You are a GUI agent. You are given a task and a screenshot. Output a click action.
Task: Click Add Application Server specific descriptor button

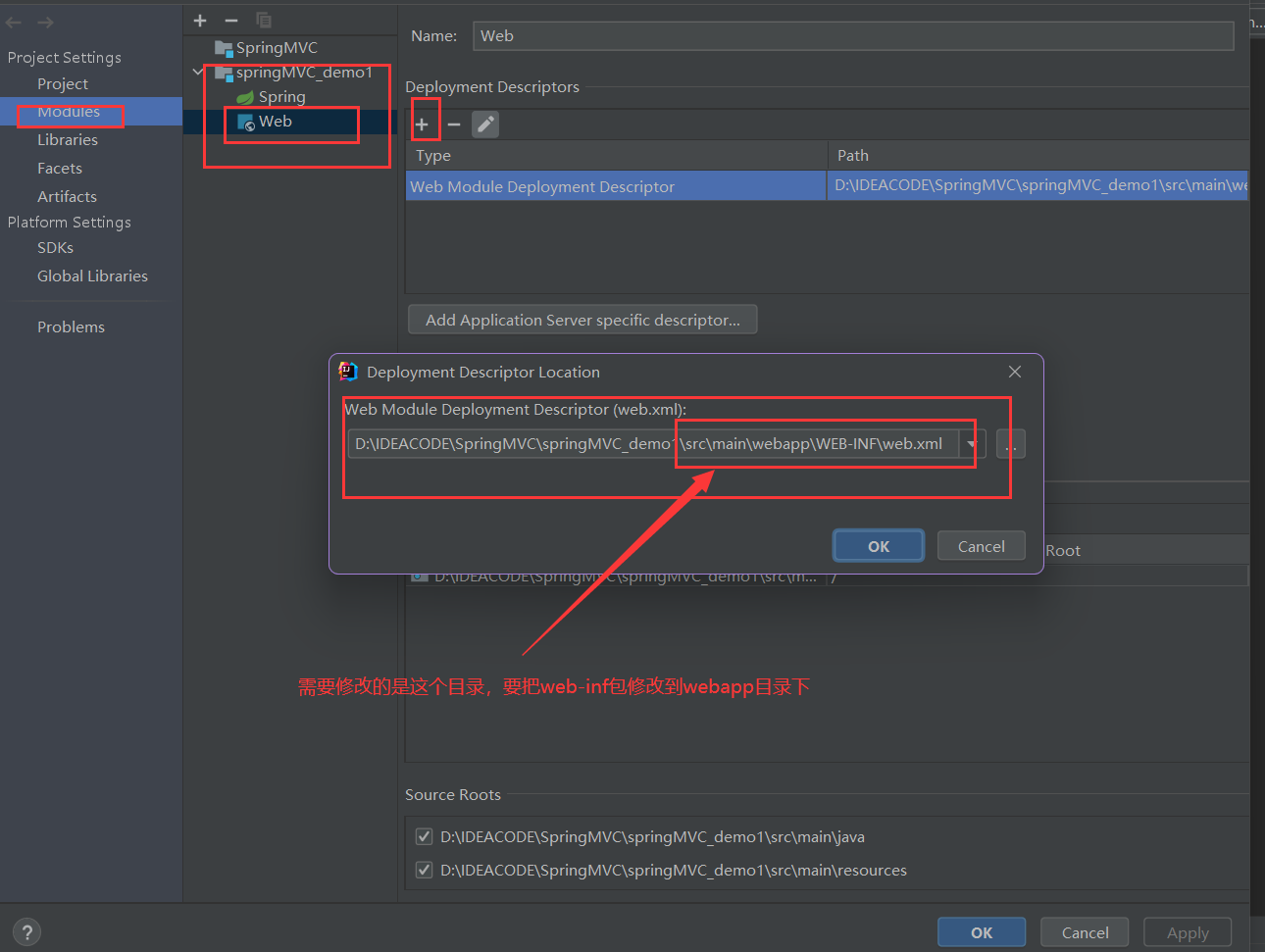click(x=582, y=320)
